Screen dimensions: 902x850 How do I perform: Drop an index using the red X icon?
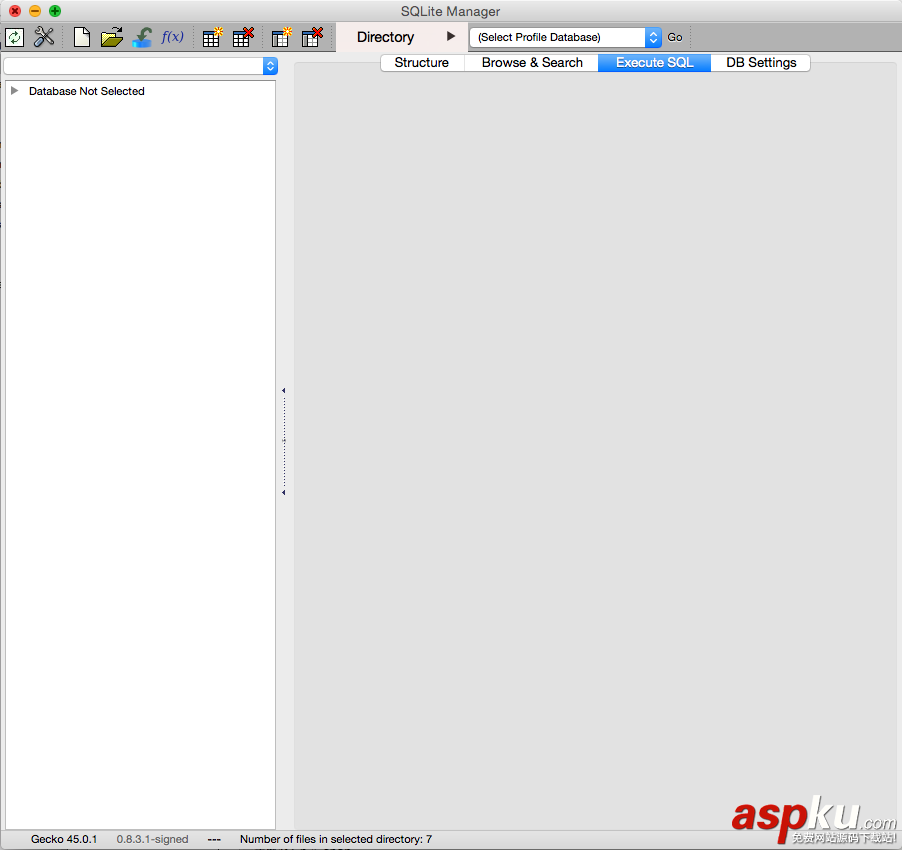312,37
